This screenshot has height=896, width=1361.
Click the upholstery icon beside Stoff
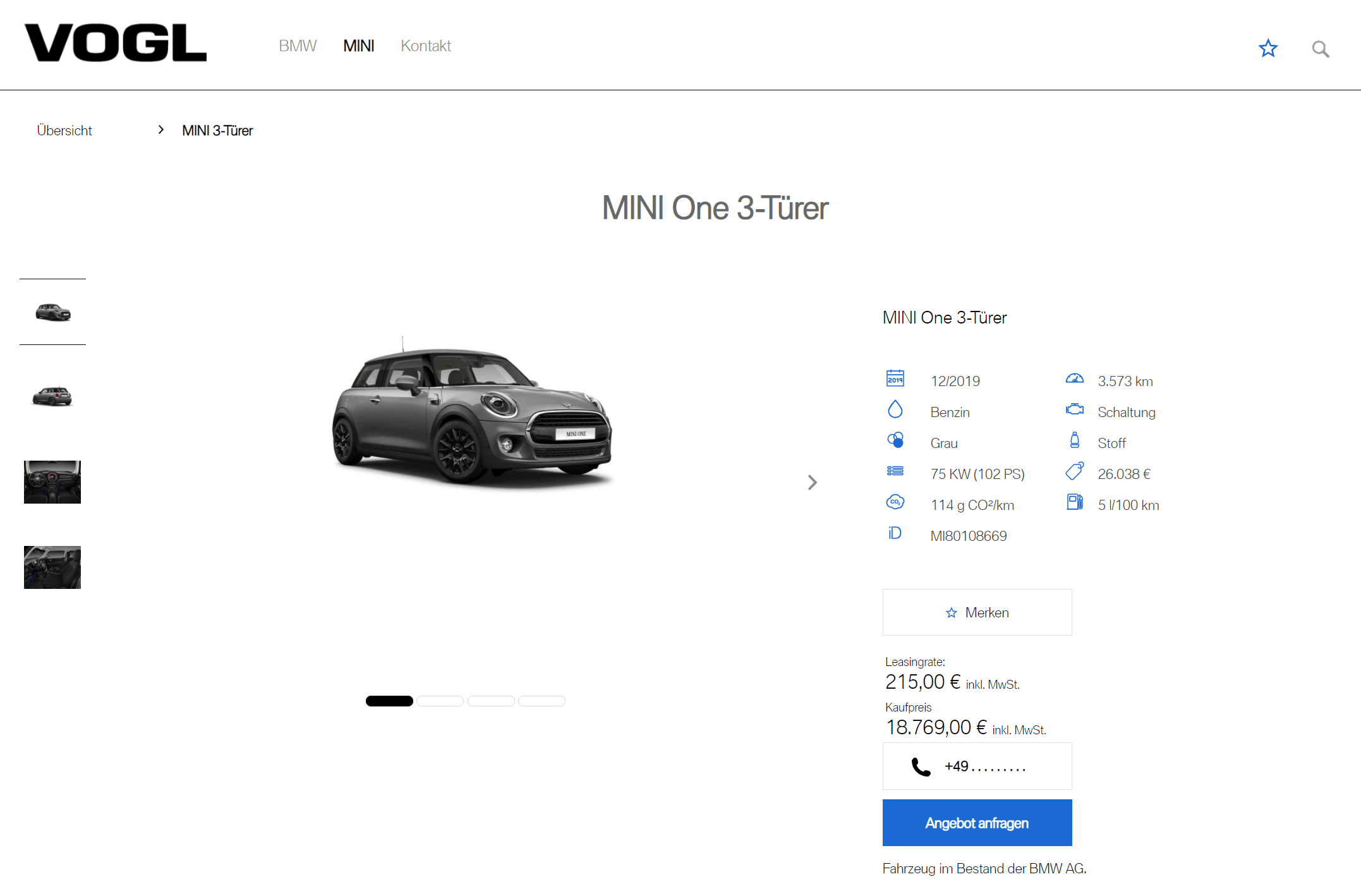click(x=1074, y=440)
